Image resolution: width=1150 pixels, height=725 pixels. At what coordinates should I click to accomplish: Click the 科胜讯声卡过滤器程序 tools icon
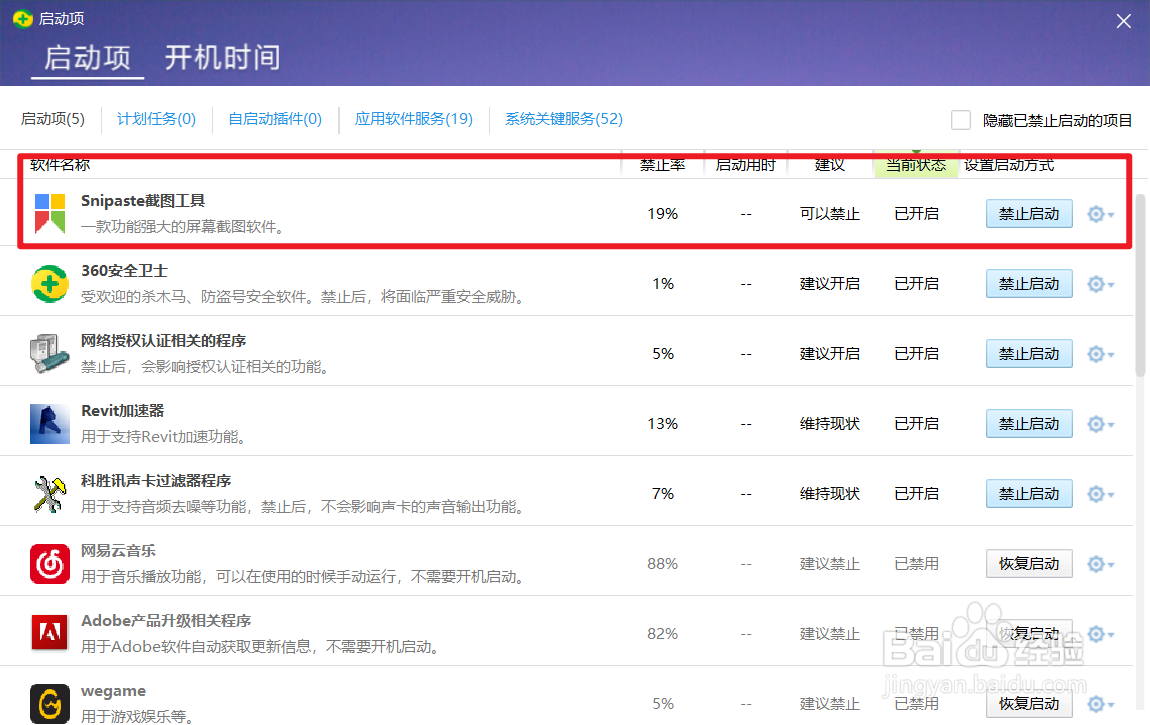pyautogui.click(x=50, y=493)
